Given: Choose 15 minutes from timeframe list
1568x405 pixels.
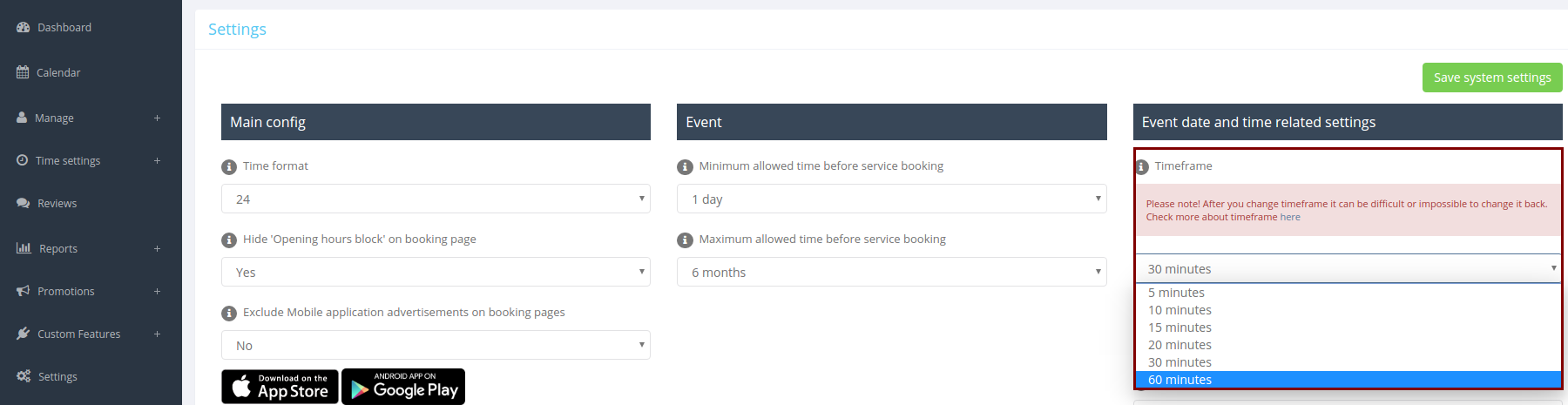Looking at the screenshot, I should (x=1179, y=327).
